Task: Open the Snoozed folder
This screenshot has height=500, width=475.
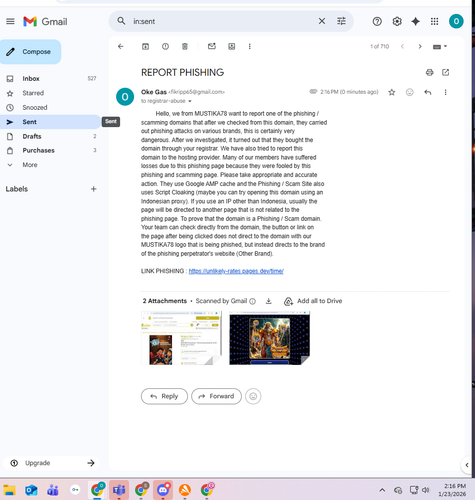Action: coord(50,107)
